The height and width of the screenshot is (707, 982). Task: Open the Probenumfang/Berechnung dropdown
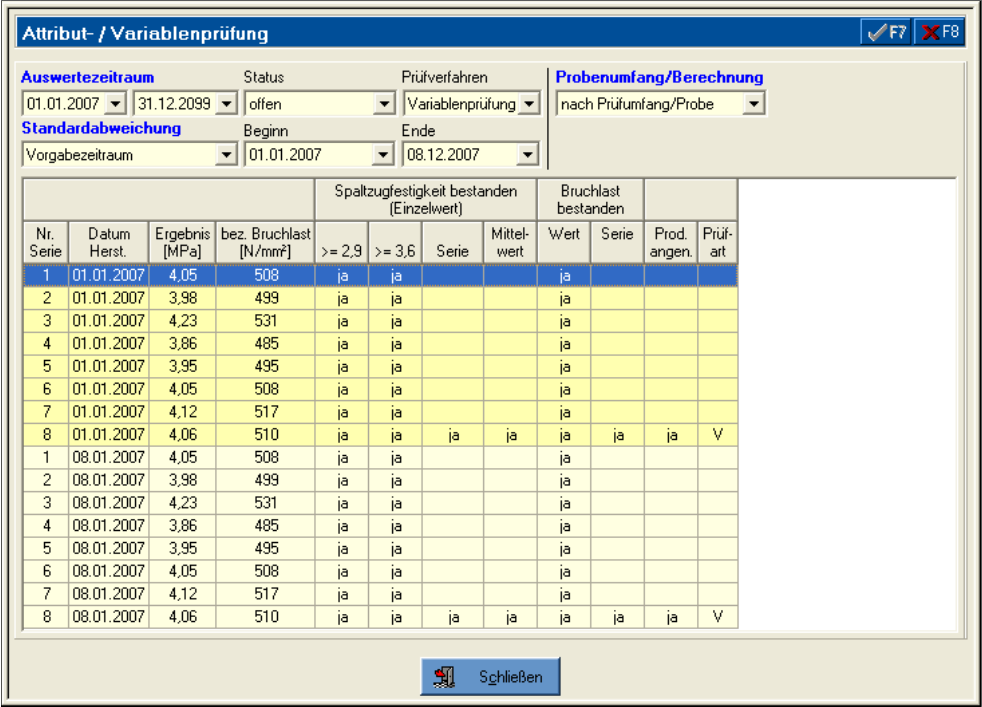click(x=754, y=103)
